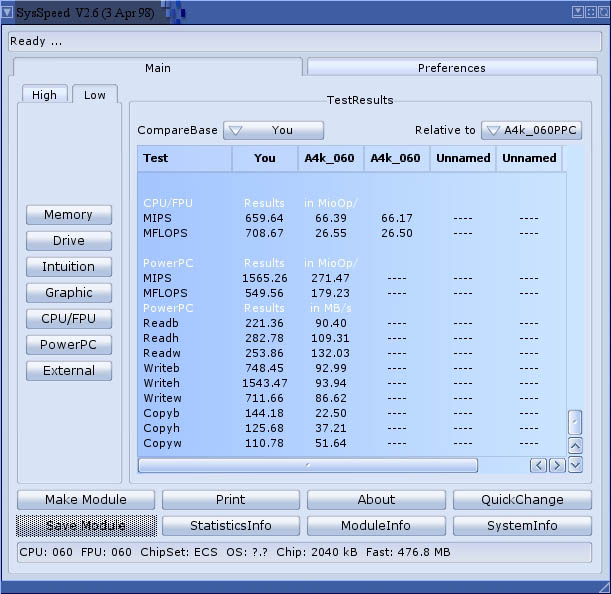Open the window menu icon in title bar
Viewport: 611px width, 594px height.
click(x=7, y=12)
